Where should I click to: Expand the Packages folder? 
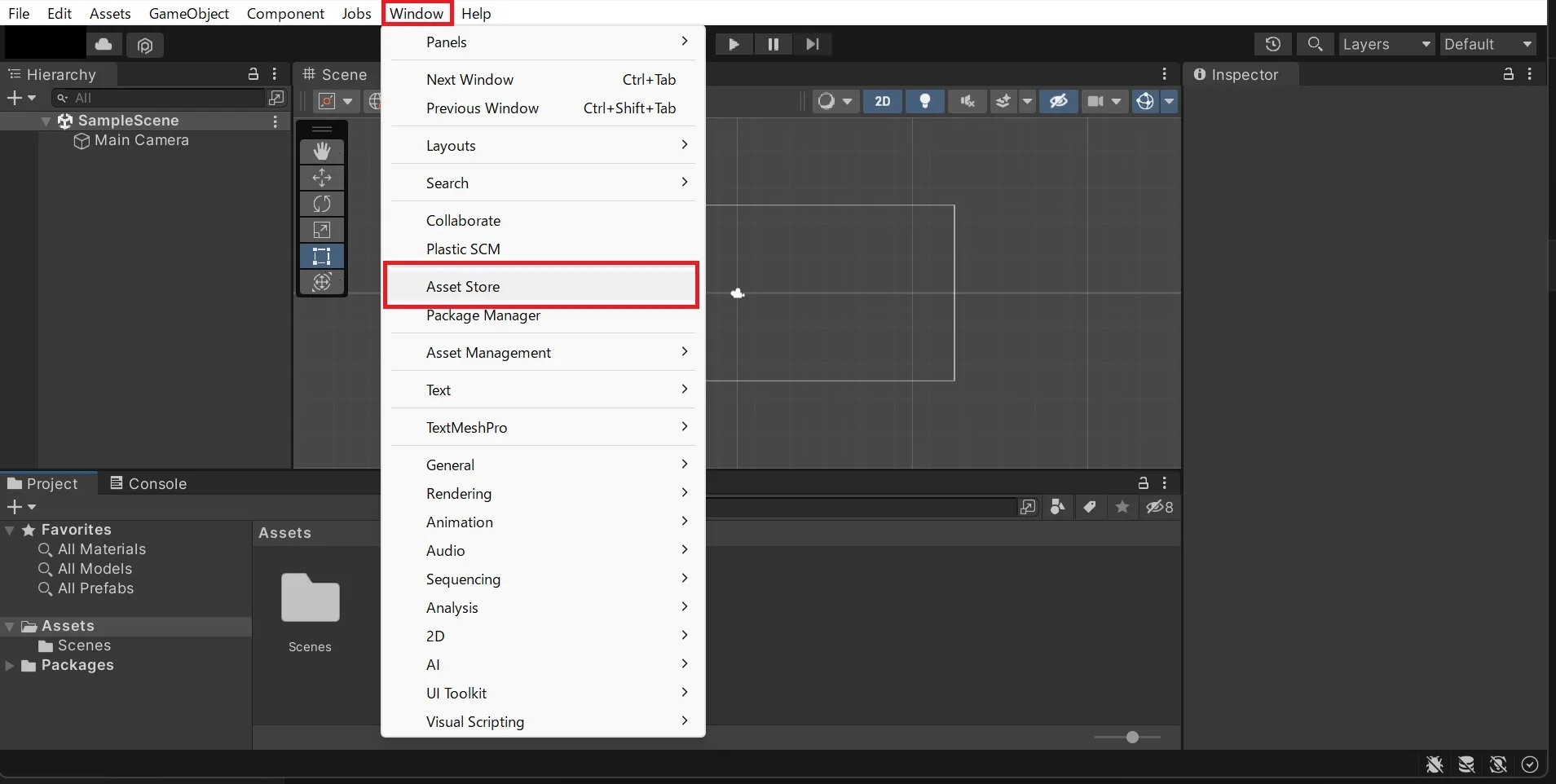(10, 666)
